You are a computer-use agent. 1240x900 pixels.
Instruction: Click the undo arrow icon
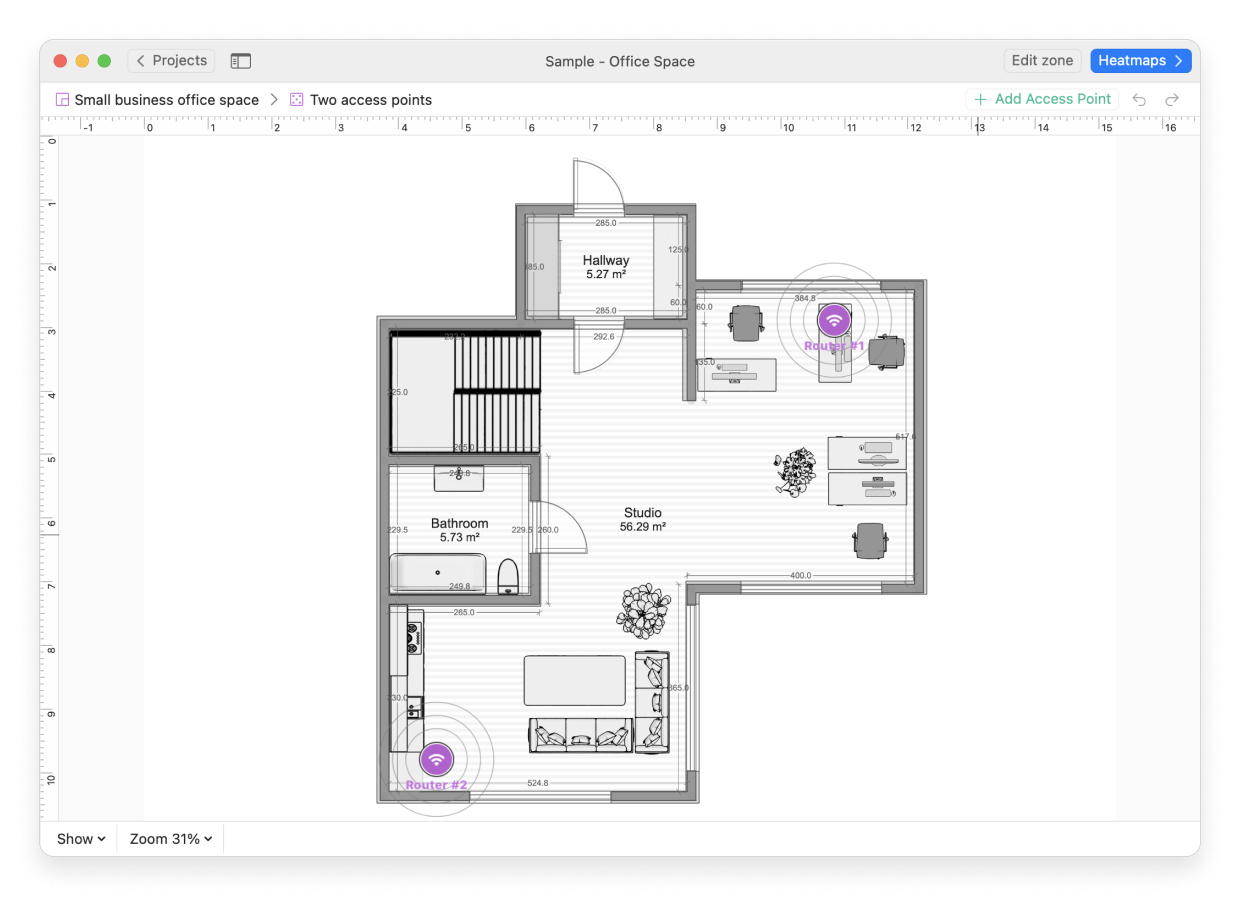click(1139, 99)
